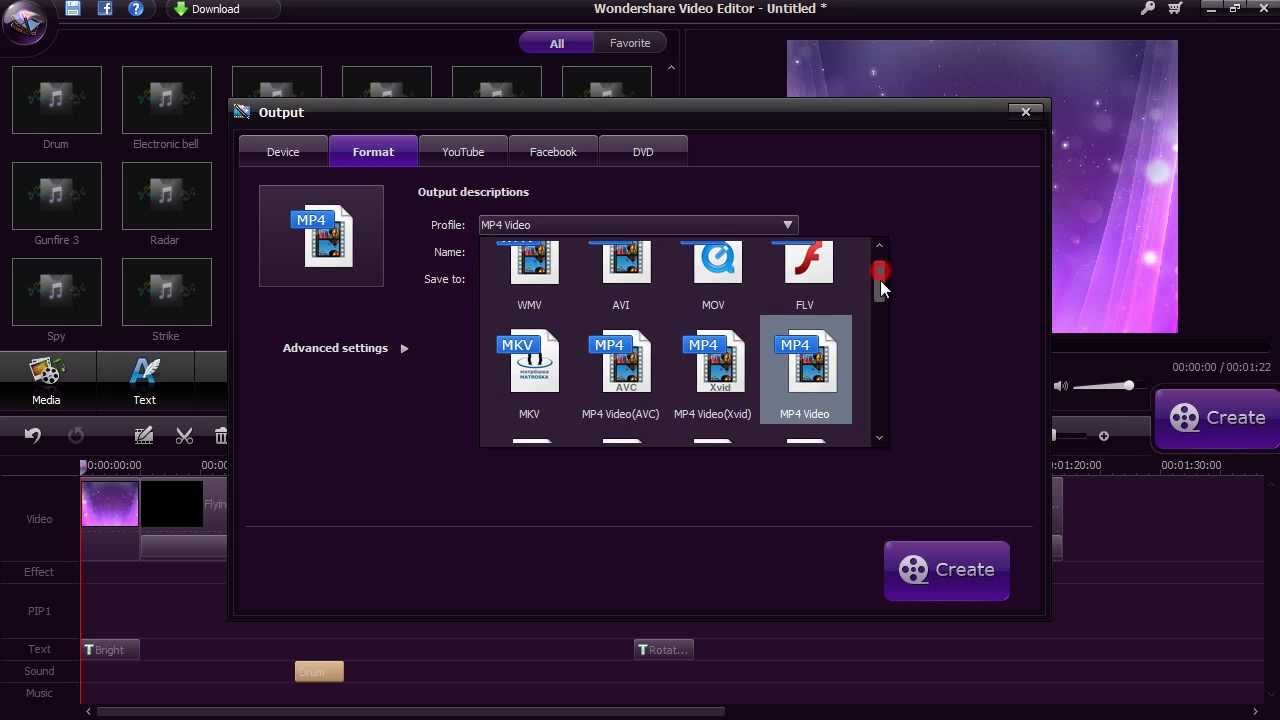The width and height of the screenshot is (1280, 720).
Task: Collapse the media library with up arrow
Action: click(671, 68)
